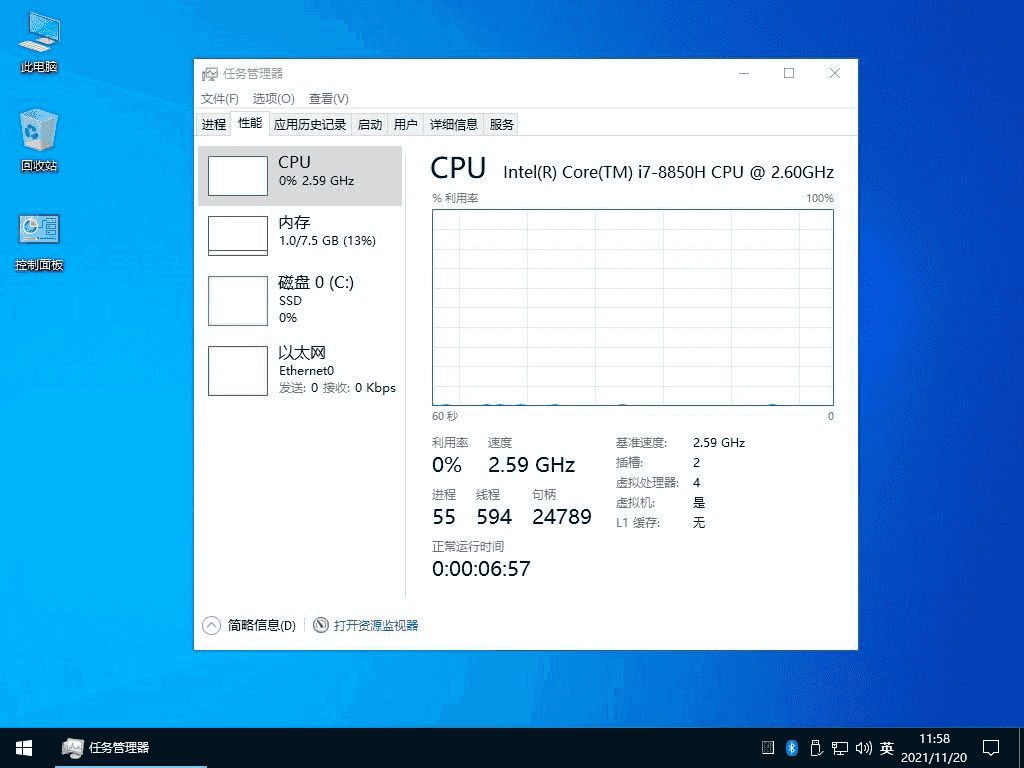Screen dimensions: 1024x768
Task: Switch to the 服务 tab
Action: [501, 124]
